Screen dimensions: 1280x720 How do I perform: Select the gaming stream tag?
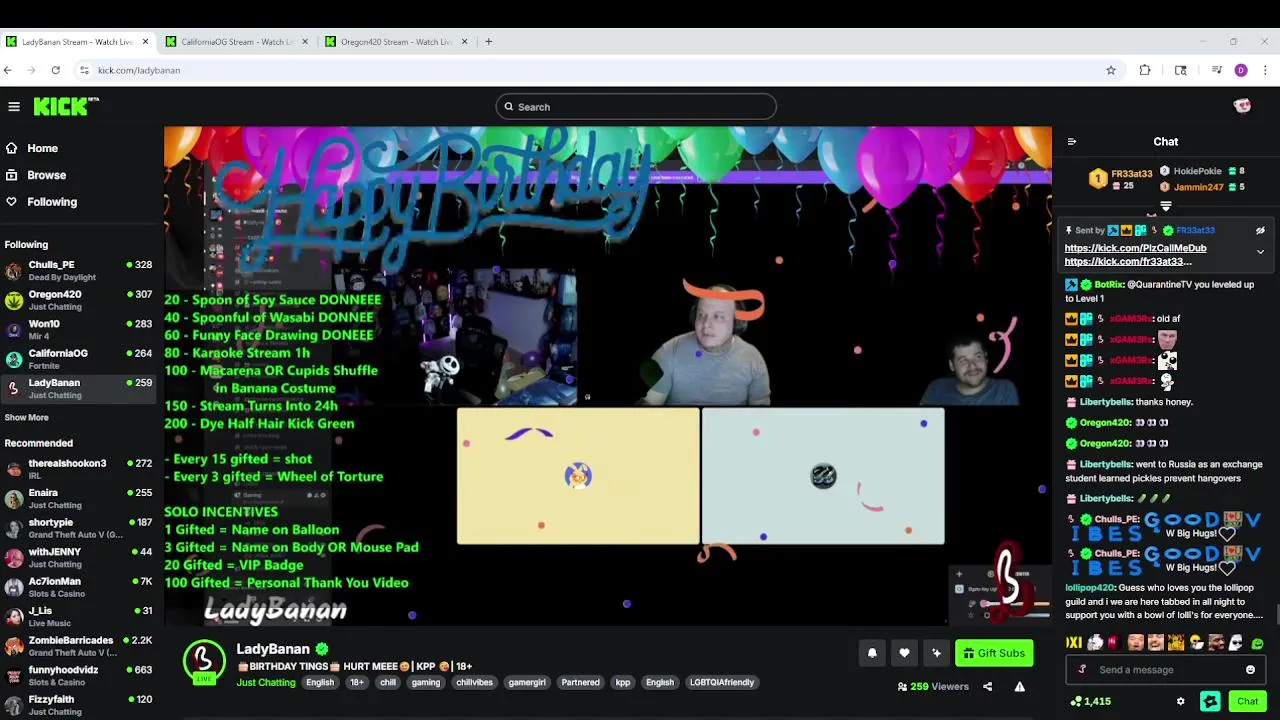tap(426, 683)
